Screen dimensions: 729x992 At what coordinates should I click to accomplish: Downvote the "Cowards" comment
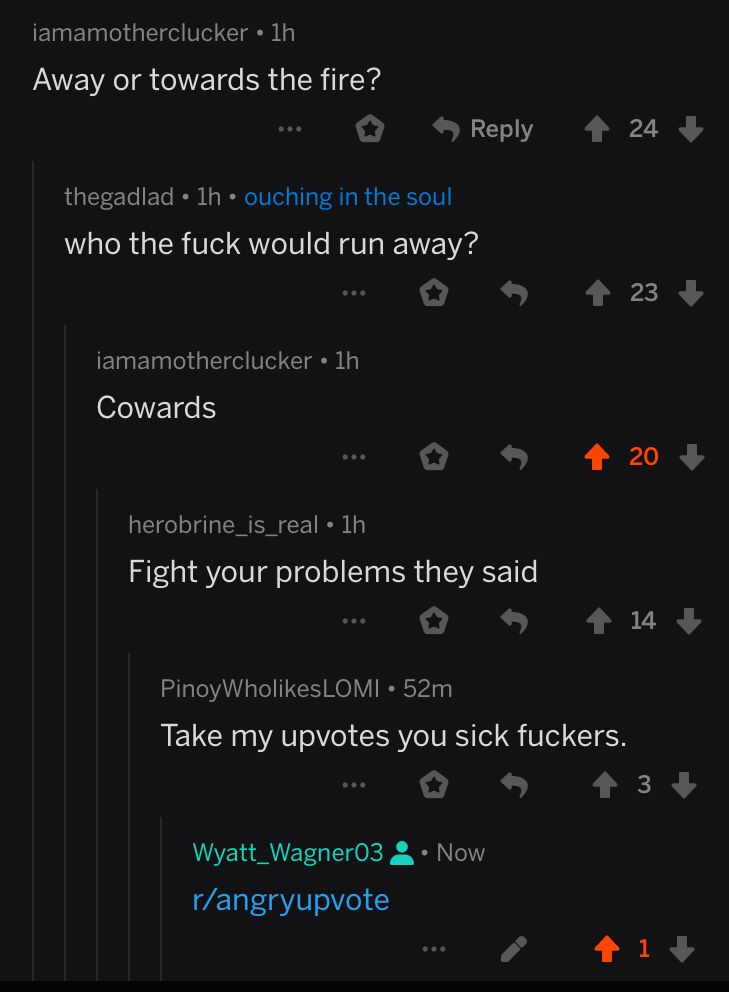coord(690,457)
